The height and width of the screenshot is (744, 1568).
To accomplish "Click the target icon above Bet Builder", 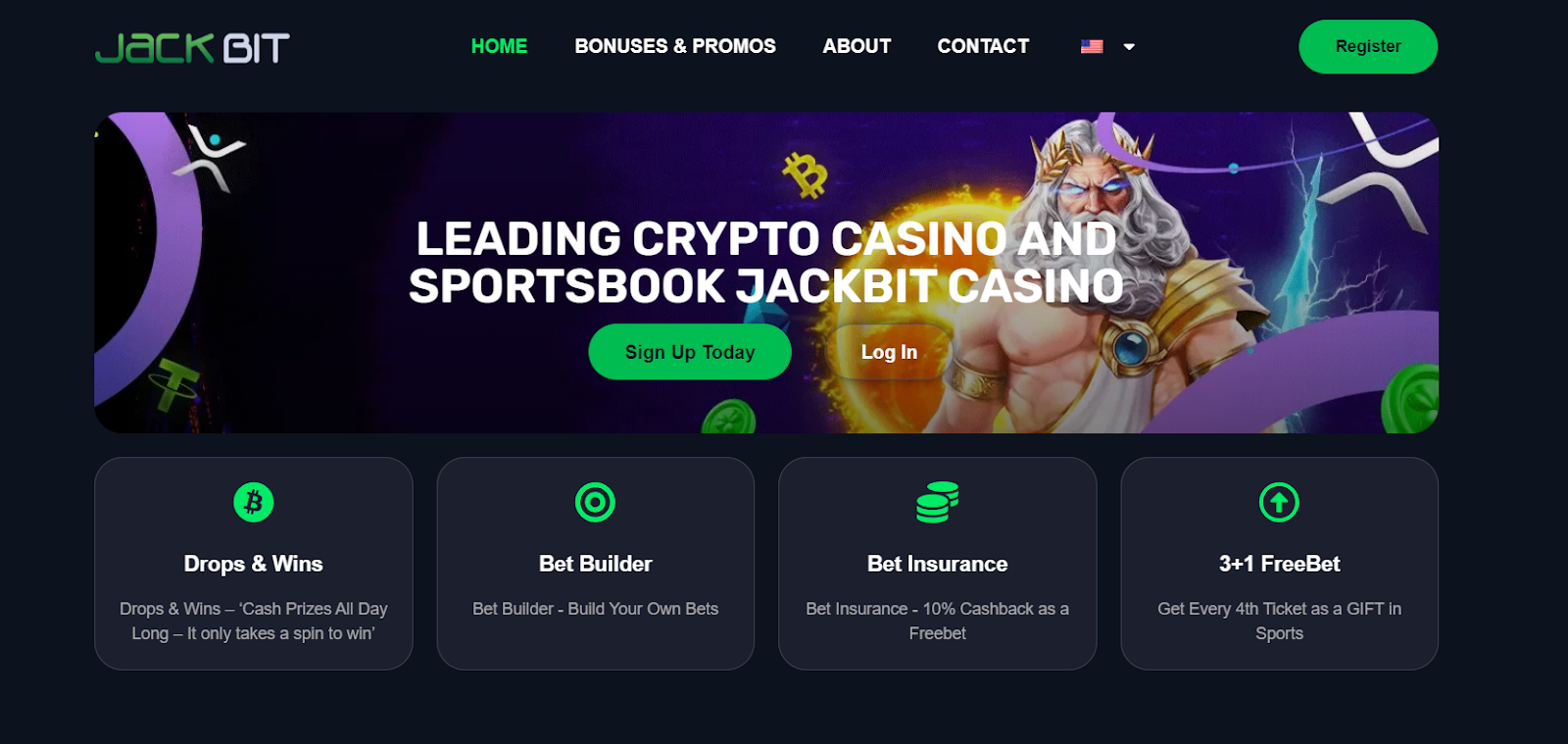I will [595, 502].
